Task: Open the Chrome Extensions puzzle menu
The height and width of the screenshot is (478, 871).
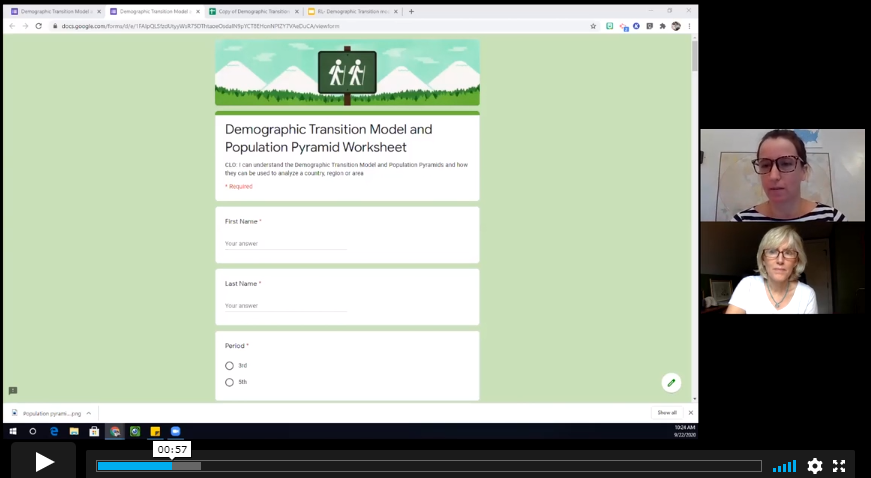Action: click(x=662, y=26)
